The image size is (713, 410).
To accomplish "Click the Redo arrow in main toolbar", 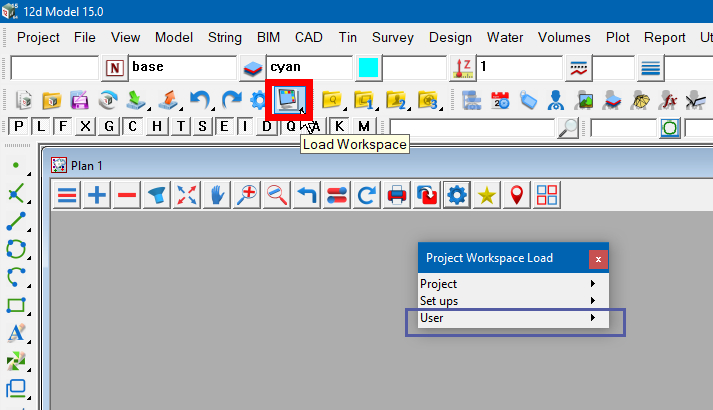I will tap(231, 100).
